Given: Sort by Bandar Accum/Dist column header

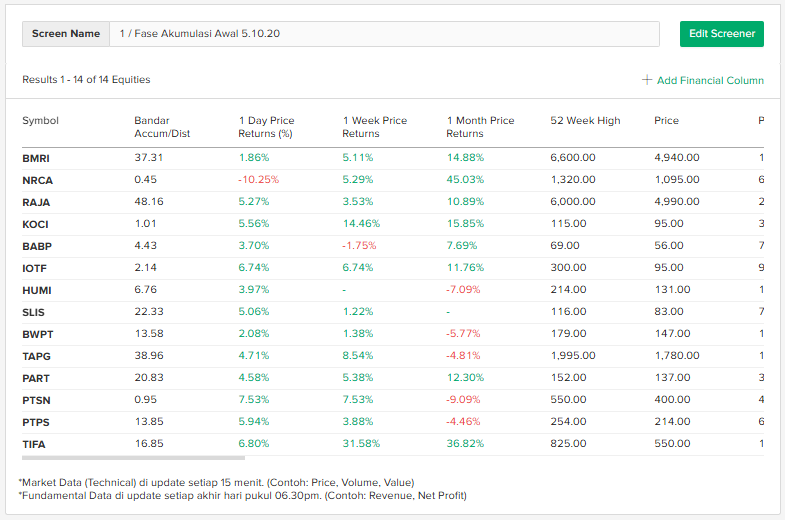Looking at the screenshot, I should click(x=162, y=127).
